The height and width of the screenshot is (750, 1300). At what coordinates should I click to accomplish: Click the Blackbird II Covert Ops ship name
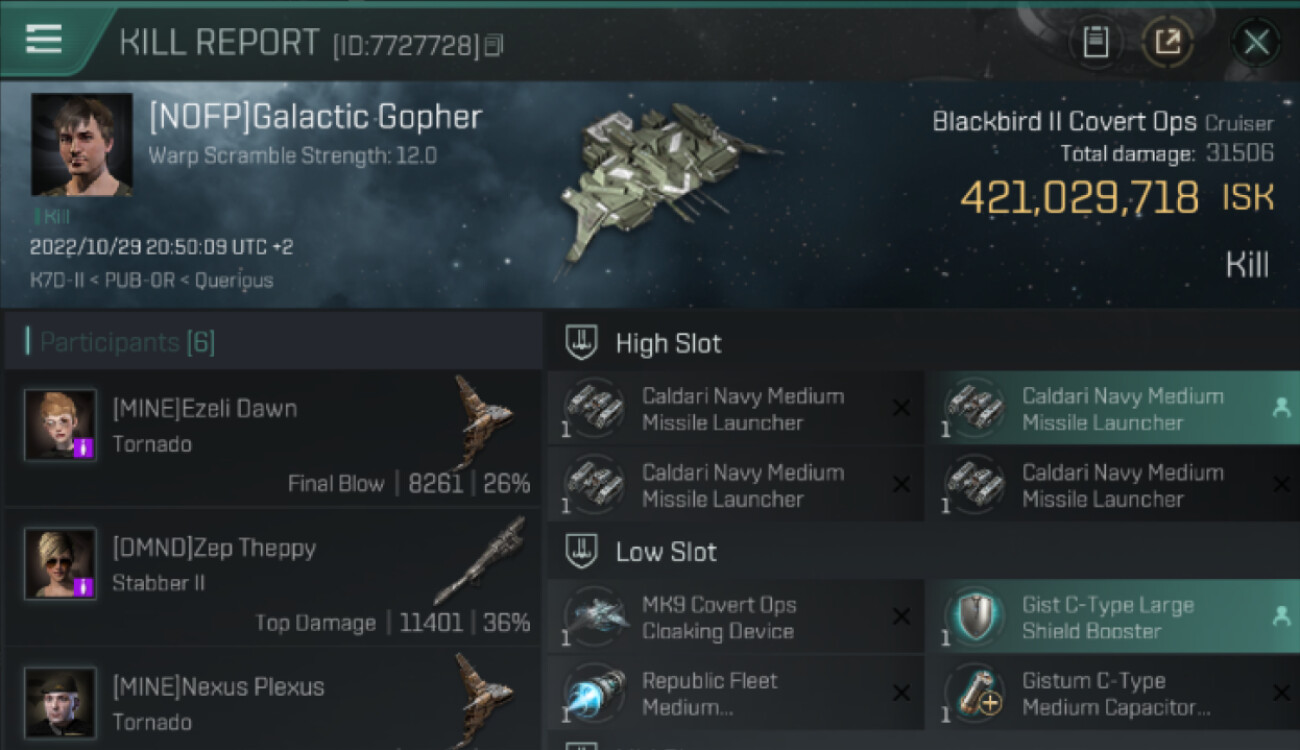(1064, 122)
